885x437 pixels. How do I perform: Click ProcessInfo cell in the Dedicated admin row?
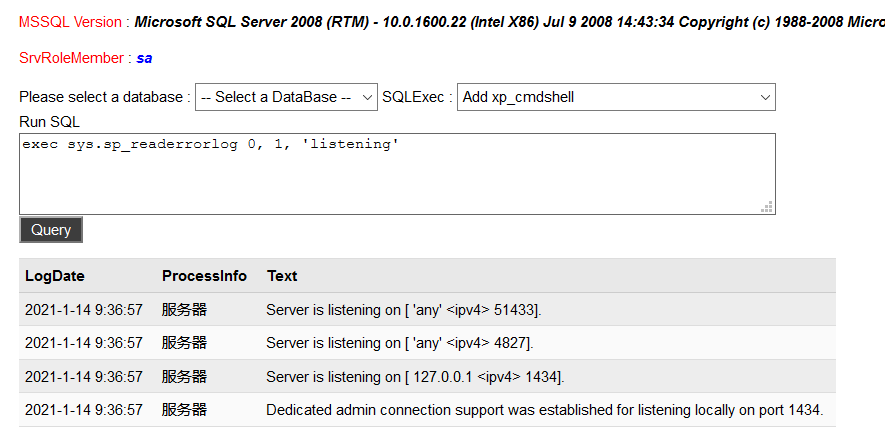184,410
